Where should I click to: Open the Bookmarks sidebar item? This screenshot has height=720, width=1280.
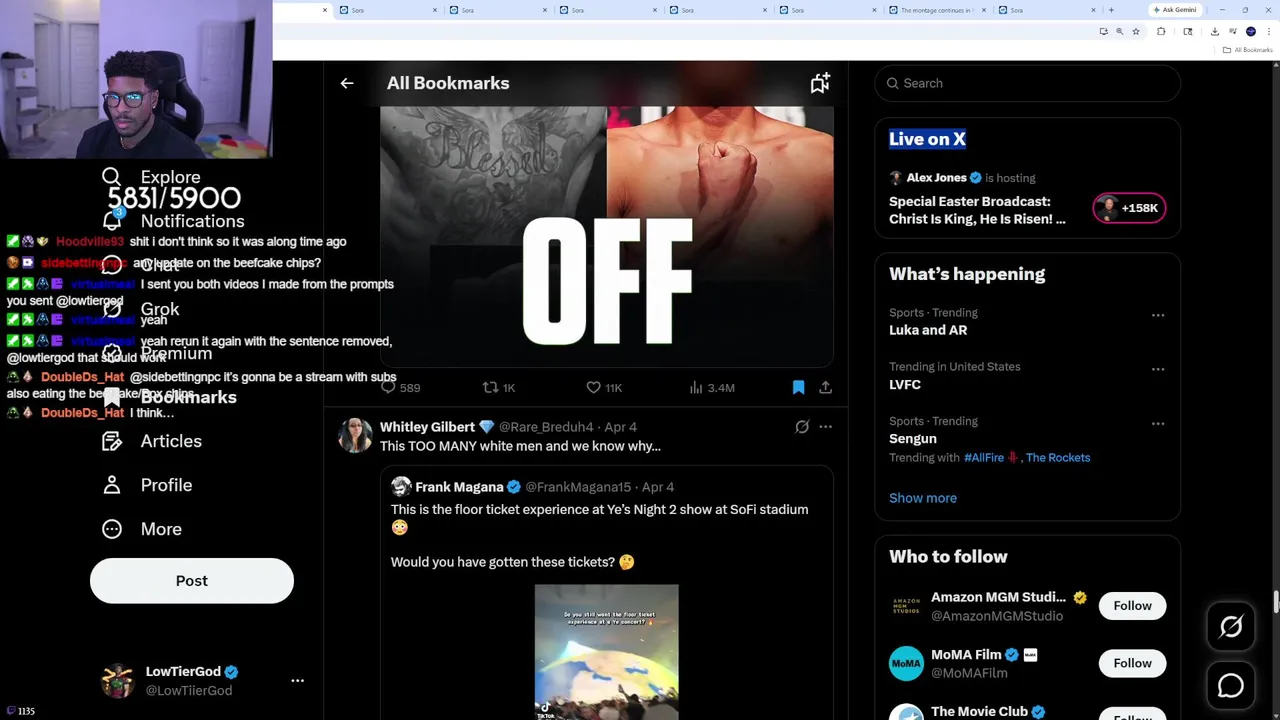(x=170, y=397)
